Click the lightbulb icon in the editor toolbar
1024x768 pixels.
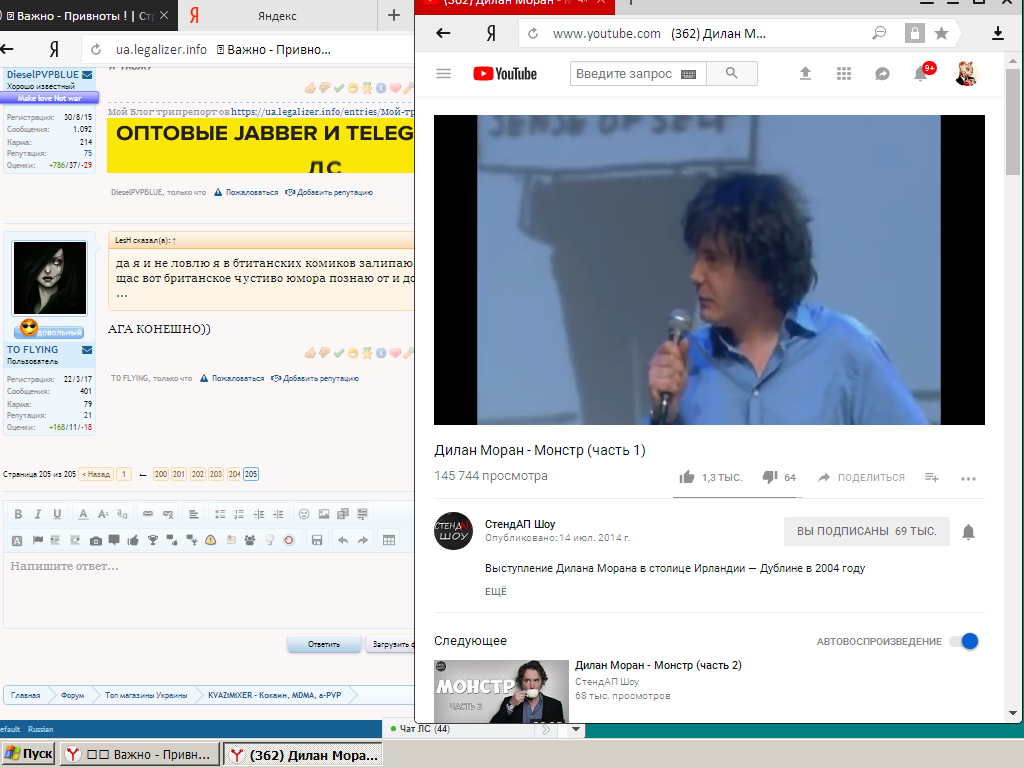(x=269, y=540)
